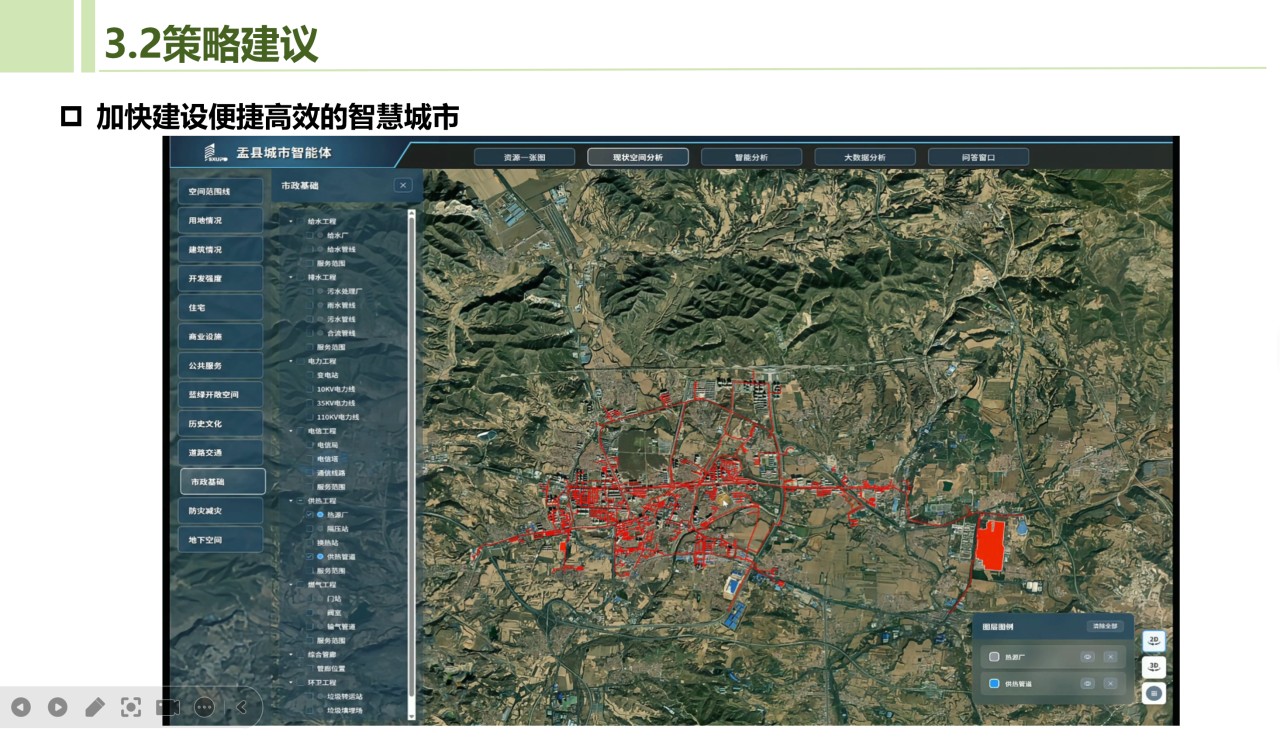Toggle visibility of 热源厂 via eye icon
This screenshot has width=1280, height=739.
(x=1088, y=656)
